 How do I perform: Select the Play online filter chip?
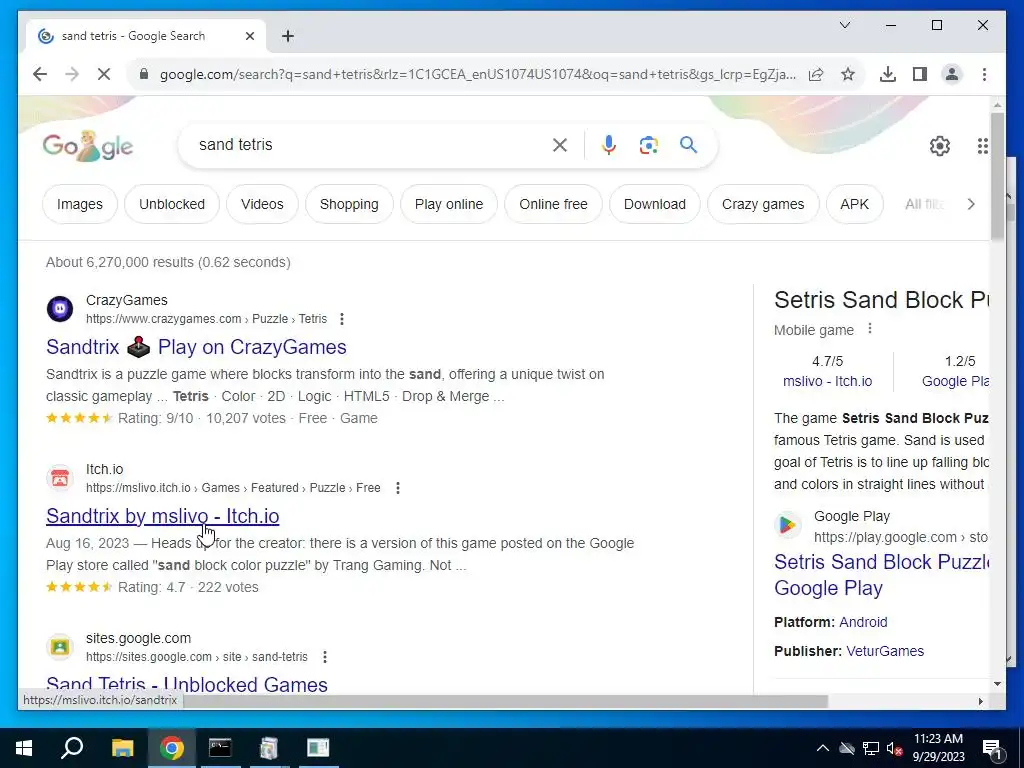(x=449, y=204)
